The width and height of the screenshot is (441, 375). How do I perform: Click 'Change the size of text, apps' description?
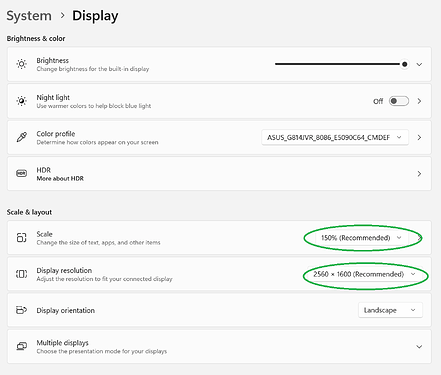[x=98, y=242]
